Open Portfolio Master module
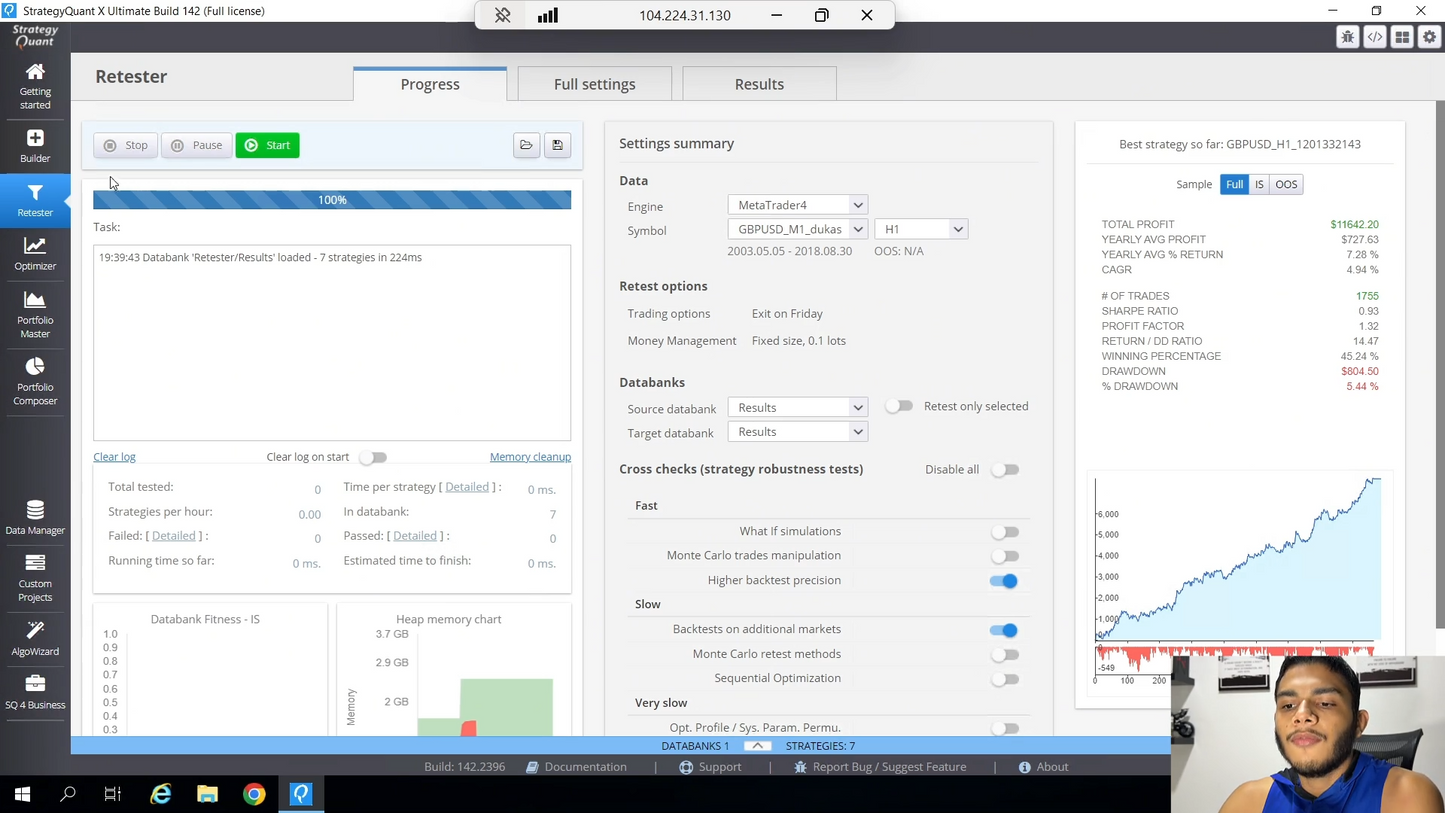Screen dimensions: 1445x813 click(35, 314)
